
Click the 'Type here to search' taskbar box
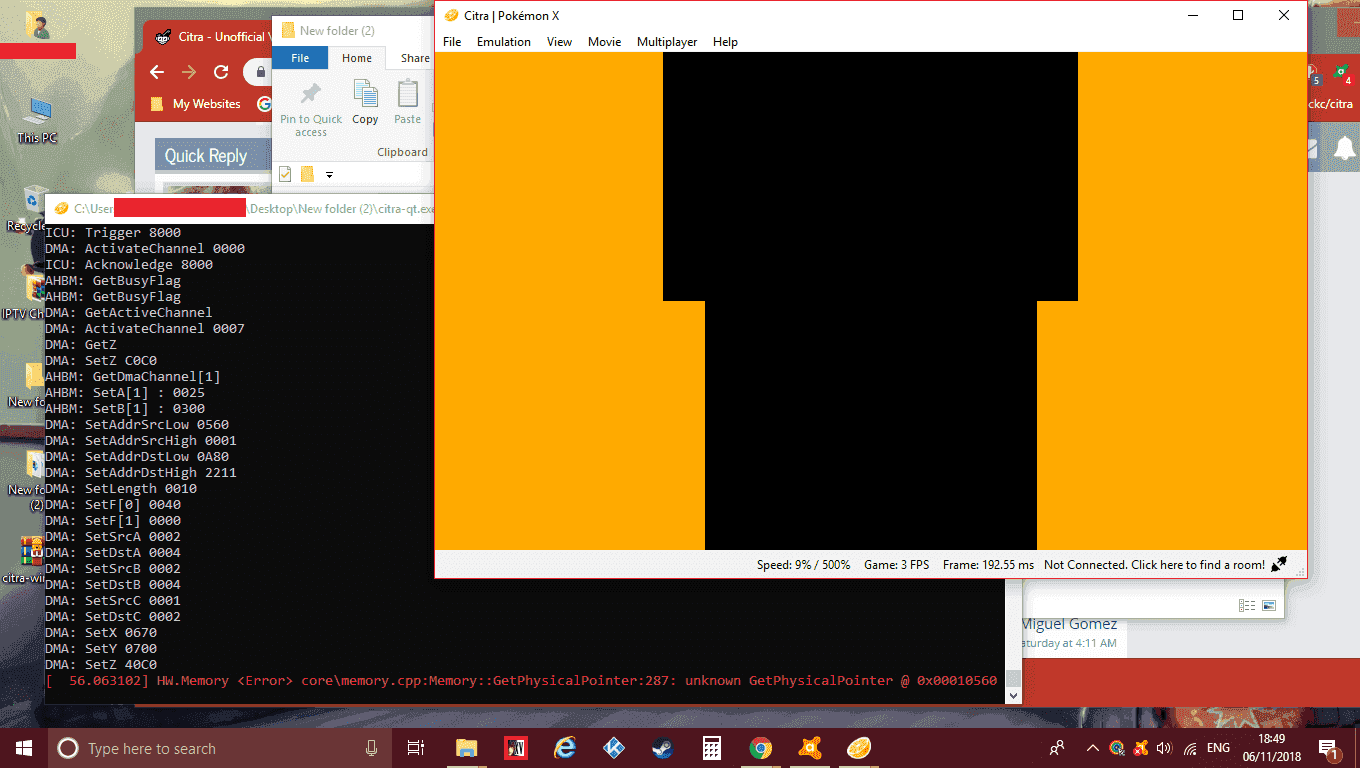coord(220,748)
